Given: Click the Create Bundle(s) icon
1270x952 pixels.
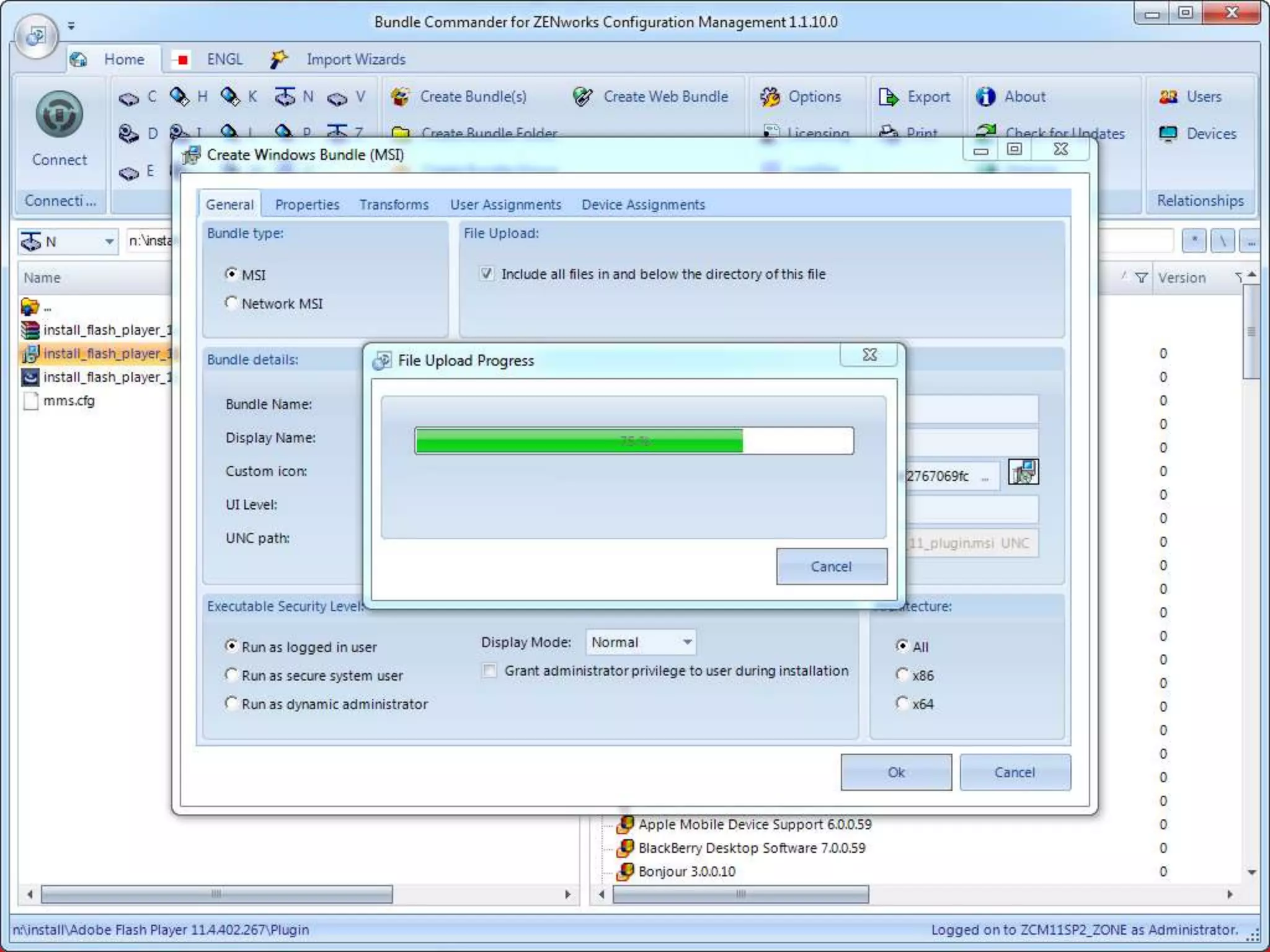Looking at the screenshot, I should coord(401,97).
